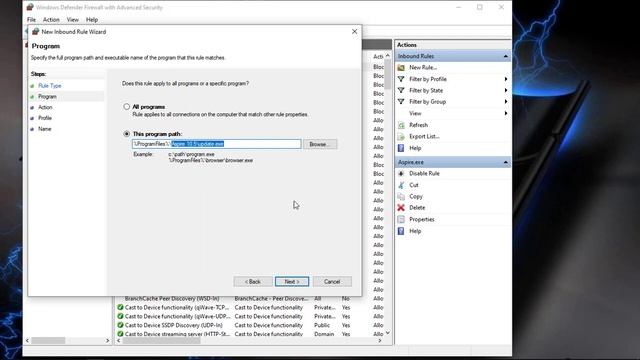Open the View menu in menu bar
Viewport: 640px width, 360px height.
pyautogui.click(x=73, y=20)
